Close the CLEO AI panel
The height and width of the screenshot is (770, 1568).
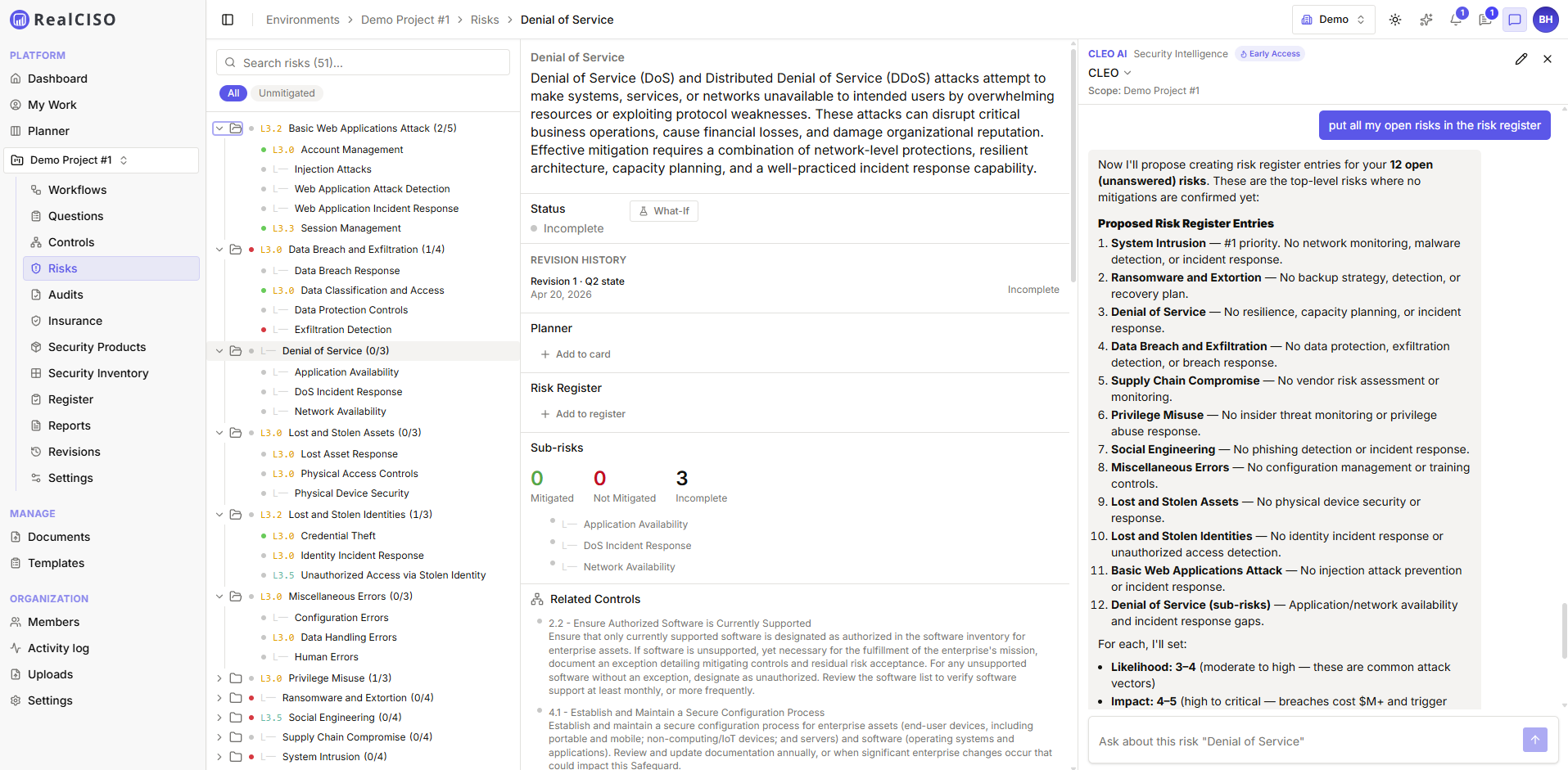tap(1548, 59)
